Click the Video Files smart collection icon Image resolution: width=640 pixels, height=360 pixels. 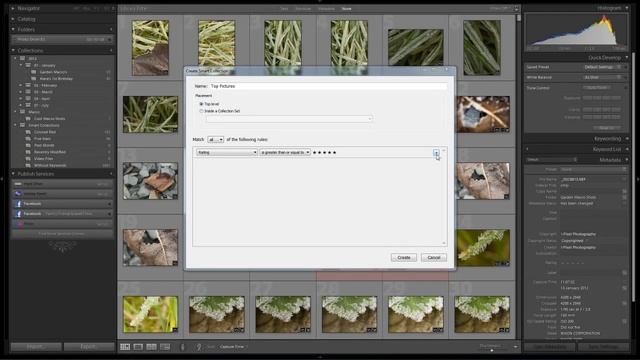[x=28, y=158]
